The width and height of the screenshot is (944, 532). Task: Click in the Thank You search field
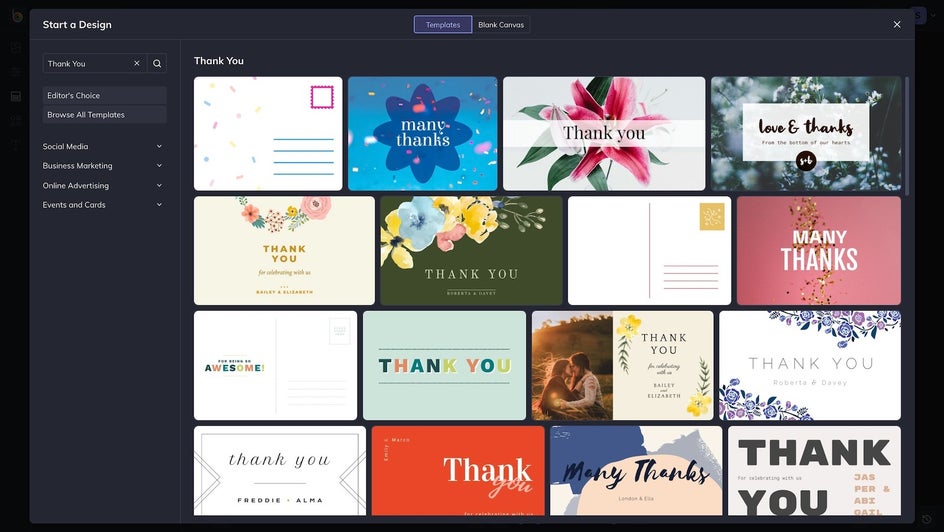[88, 63]
